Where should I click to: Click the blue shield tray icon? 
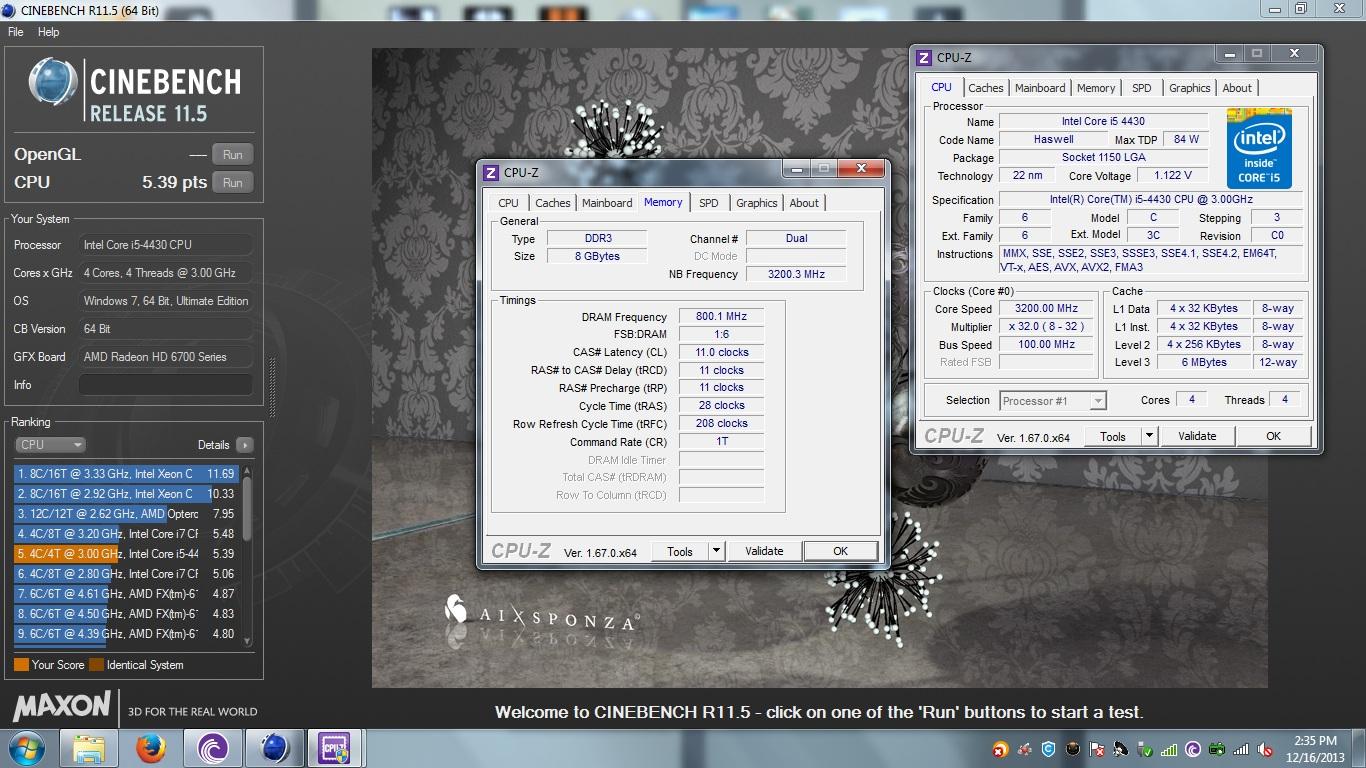point(1048,749)
